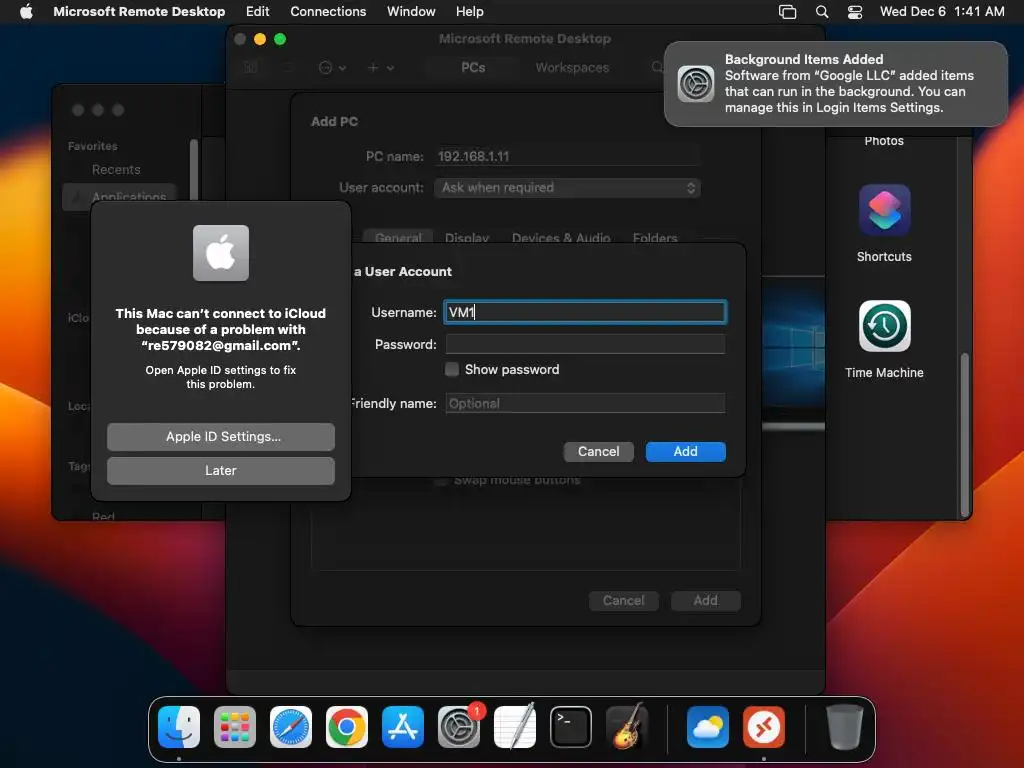
Task: Open Spotlight search in menu bar
Action: pos(822,12)
